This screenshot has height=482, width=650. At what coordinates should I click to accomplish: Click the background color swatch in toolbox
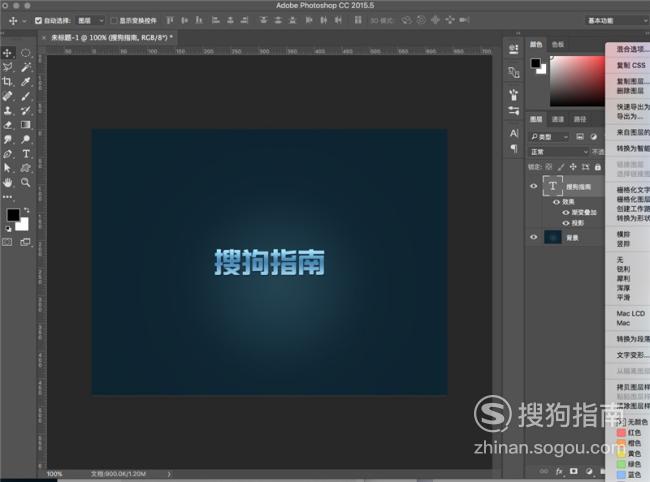point(23,225)
